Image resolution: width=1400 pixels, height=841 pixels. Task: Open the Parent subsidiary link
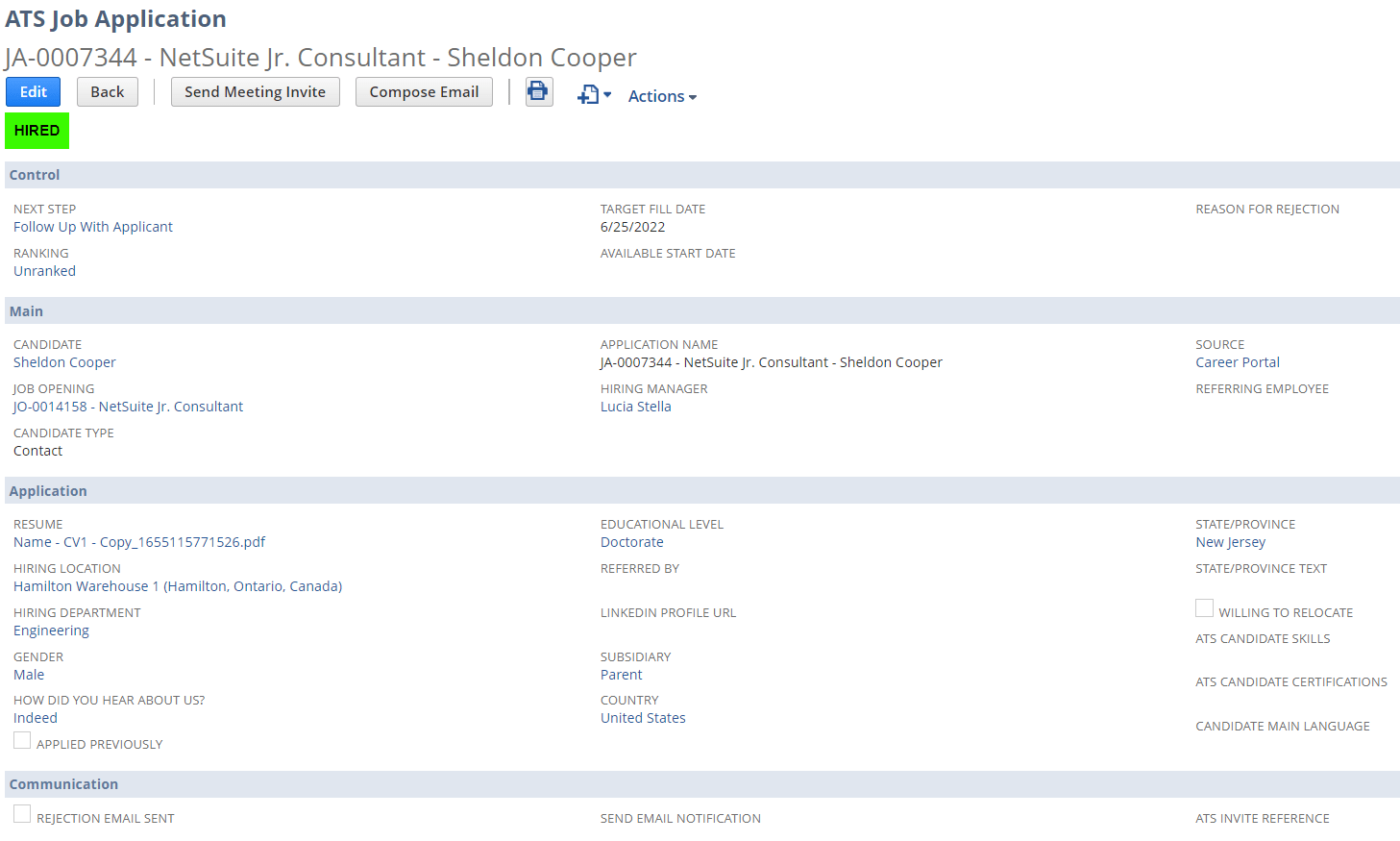coord(622,675)
